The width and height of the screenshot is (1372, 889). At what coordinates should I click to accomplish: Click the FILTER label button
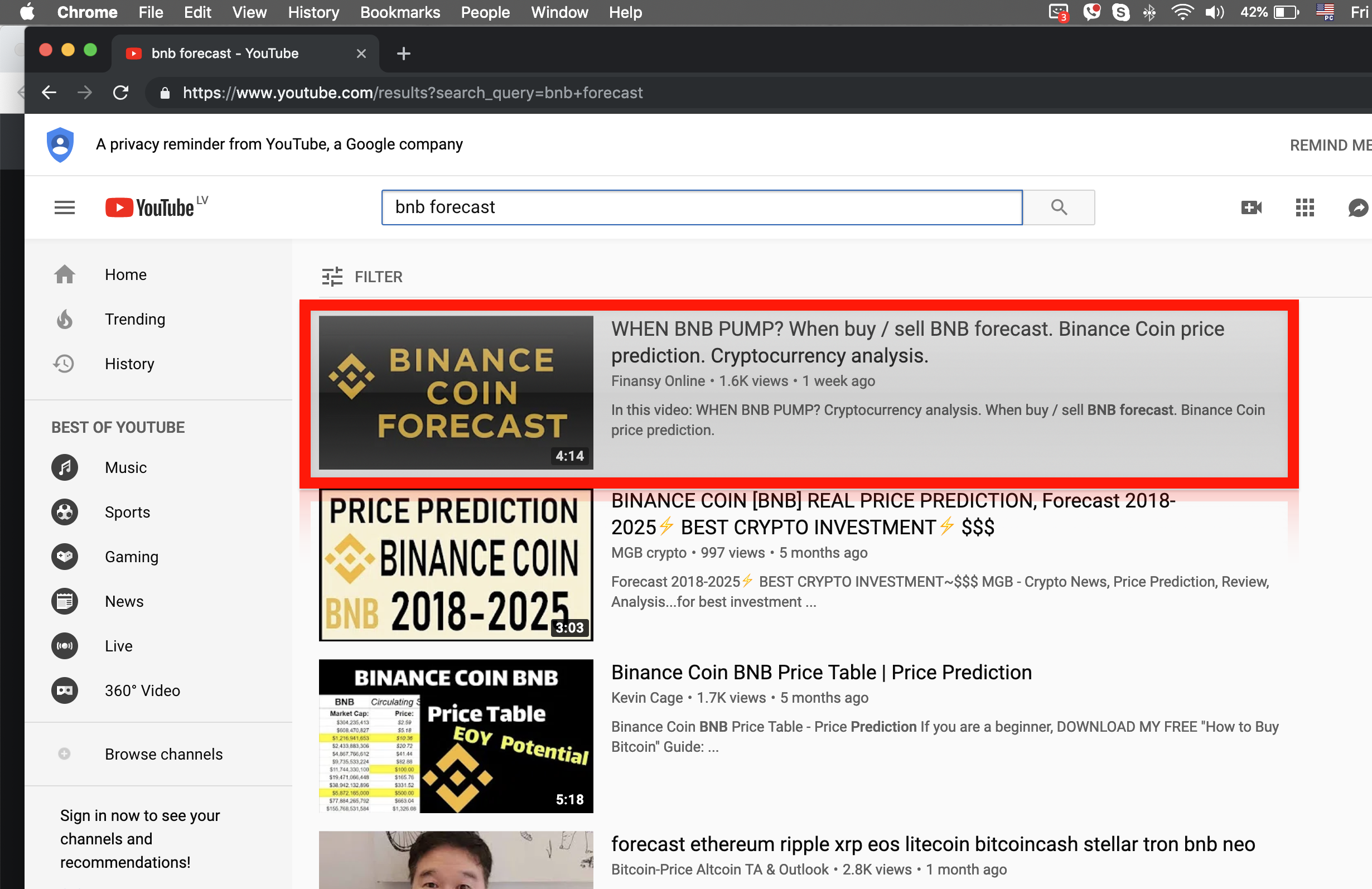pos(378,277)
